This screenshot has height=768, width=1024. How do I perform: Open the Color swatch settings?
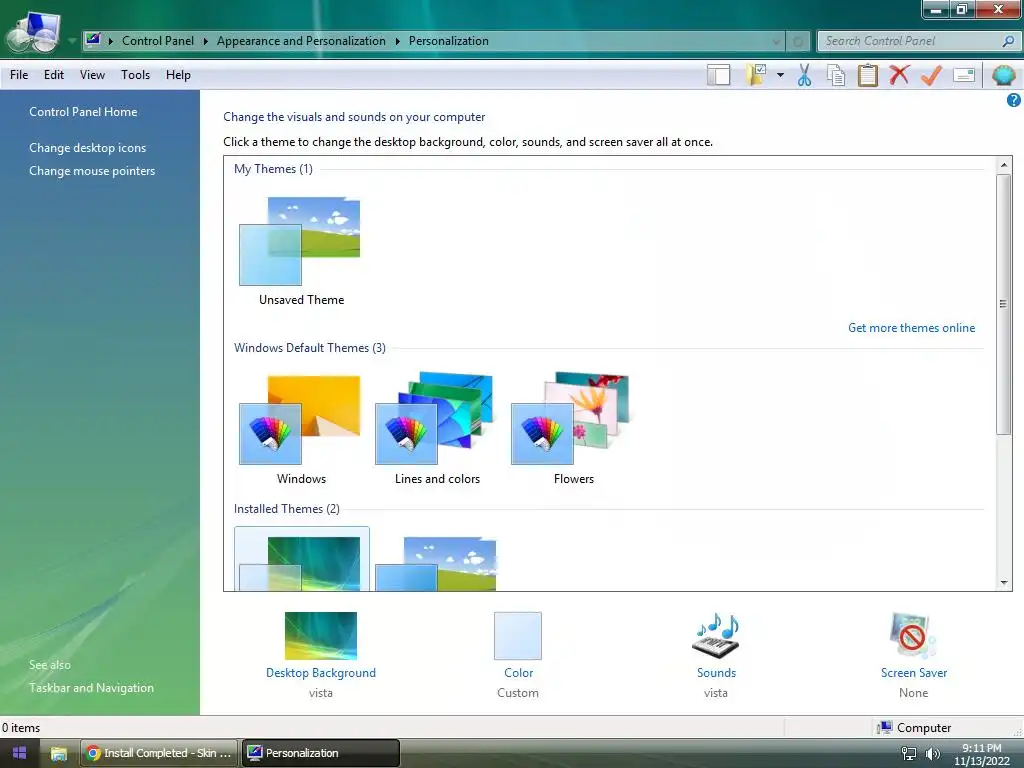point(518,635)
